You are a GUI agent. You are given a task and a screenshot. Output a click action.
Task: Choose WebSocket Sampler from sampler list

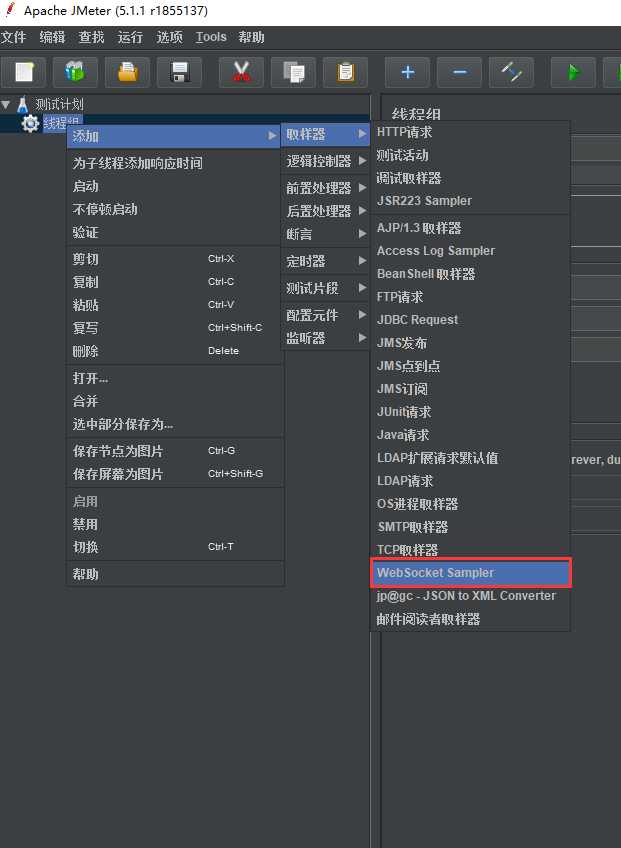pyautogui.click(x=471, y=573)
